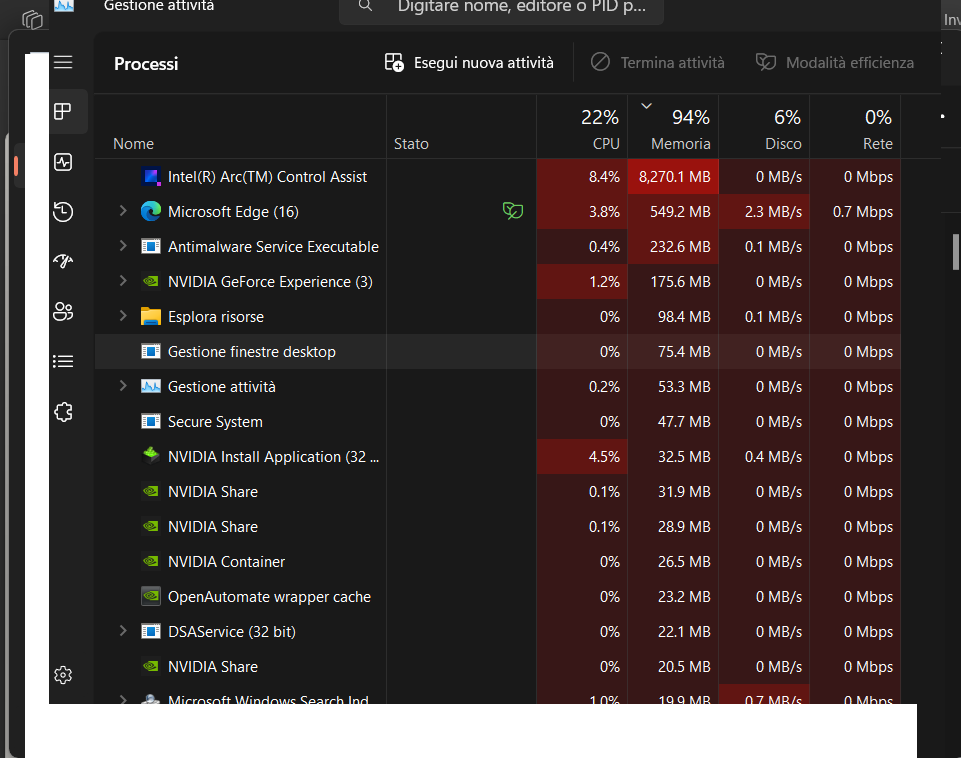961x758 pixels.
Task: Click the 8,270.1 MB memory value
Action: point(674,177)
